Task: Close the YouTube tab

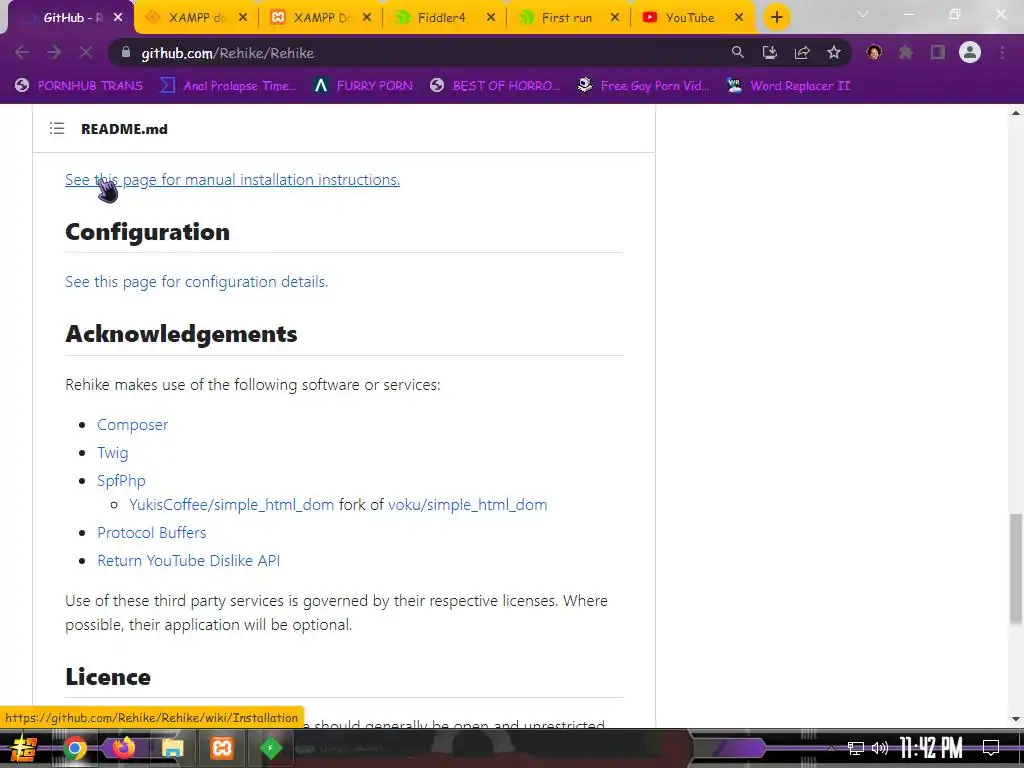Action: coord(739,18)
